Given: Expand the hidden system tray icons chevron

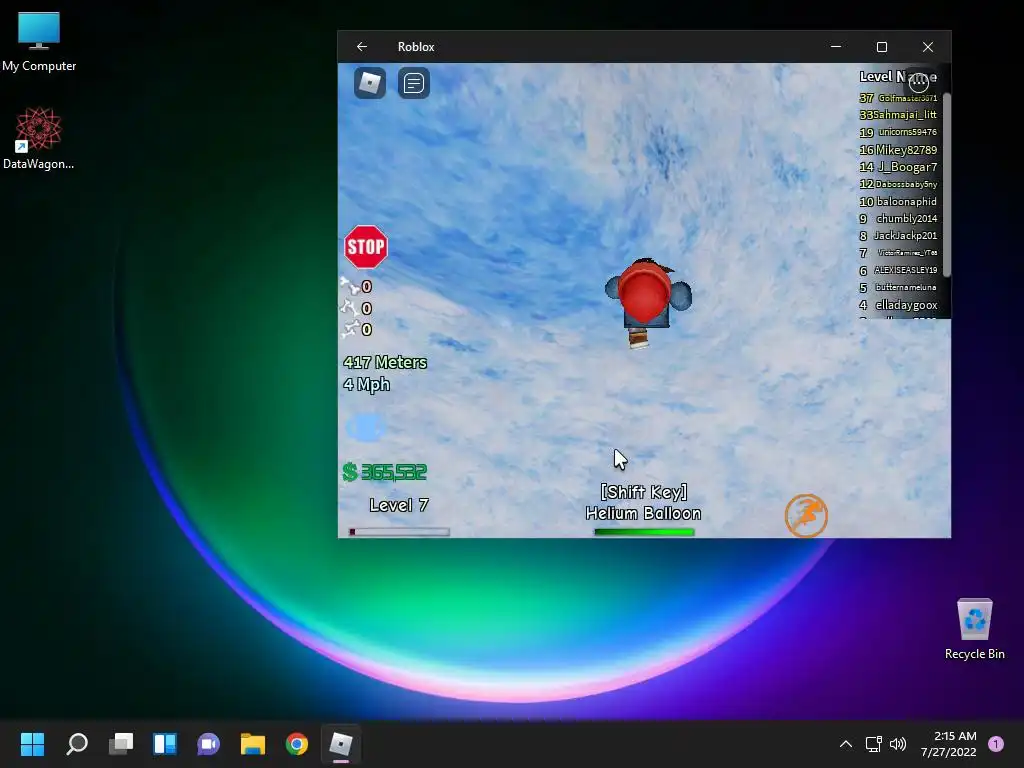Looking at the screenshot, I should tap(846, 744).
